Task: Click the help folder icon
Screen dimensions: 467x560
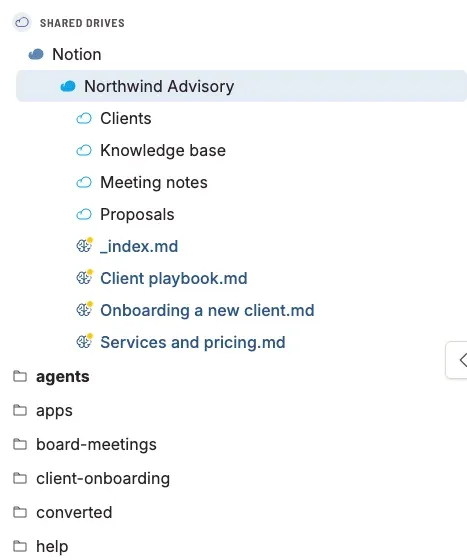Action: coord(20,546)
